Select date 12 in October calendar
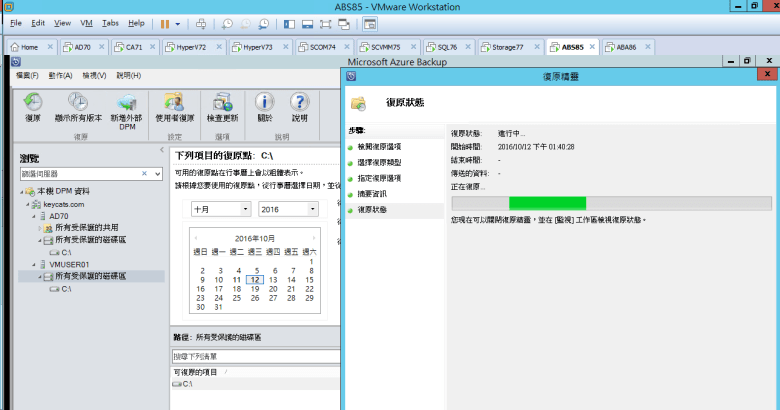 coord(256,280)
